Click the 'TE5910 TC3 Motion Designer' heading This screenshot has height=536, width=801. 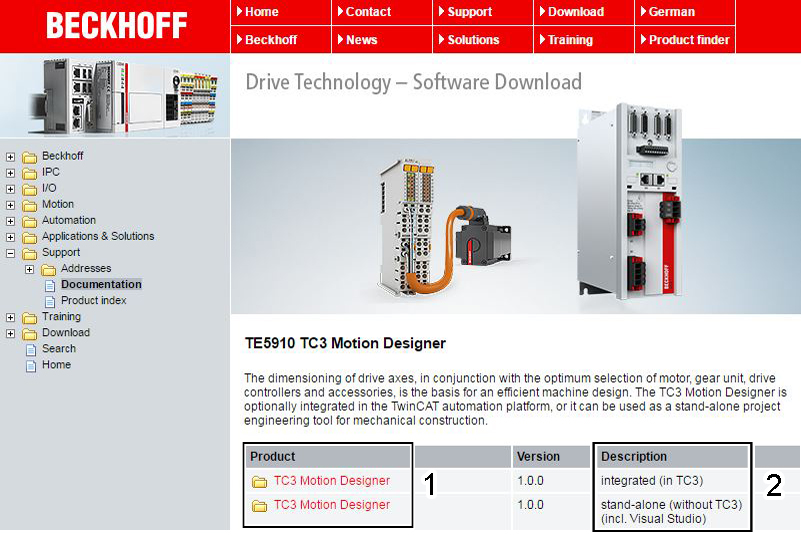coord(345,343)
